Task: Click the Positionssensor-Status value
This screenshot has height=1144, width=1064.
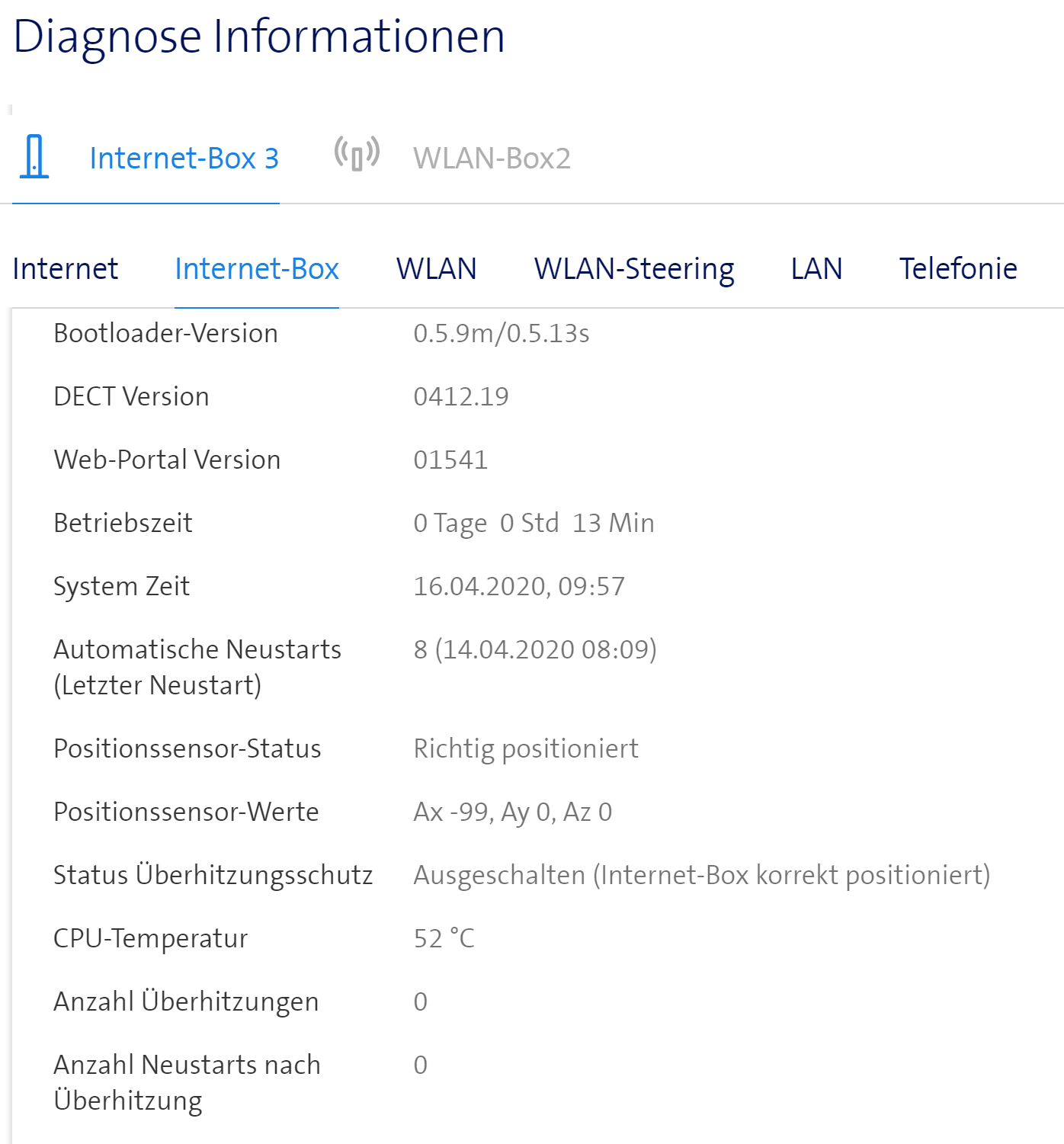Action: [x=525, y=748]
